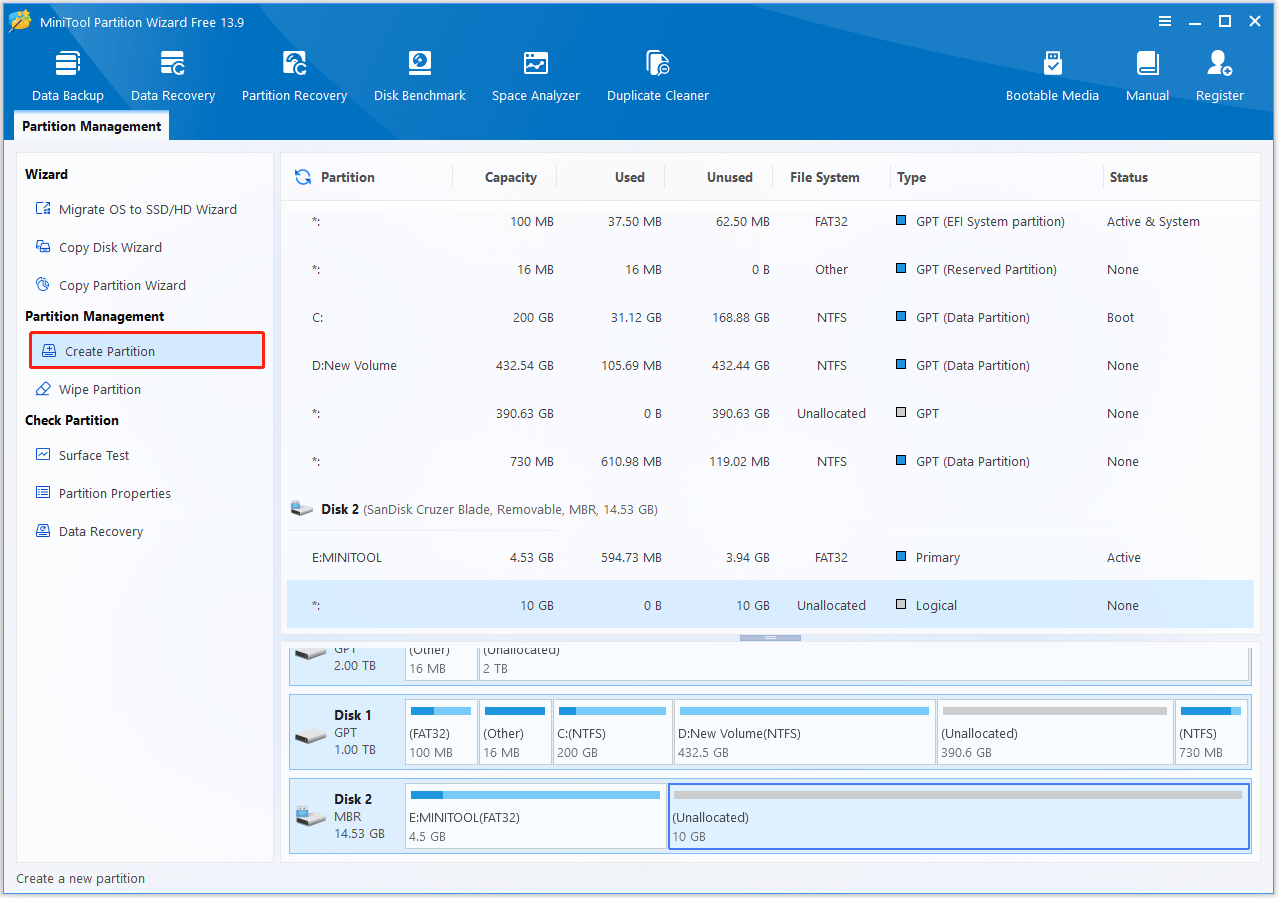Sort by Used column header
The height and width of the screenshot is (898, 1279).
tap(630, 177)
